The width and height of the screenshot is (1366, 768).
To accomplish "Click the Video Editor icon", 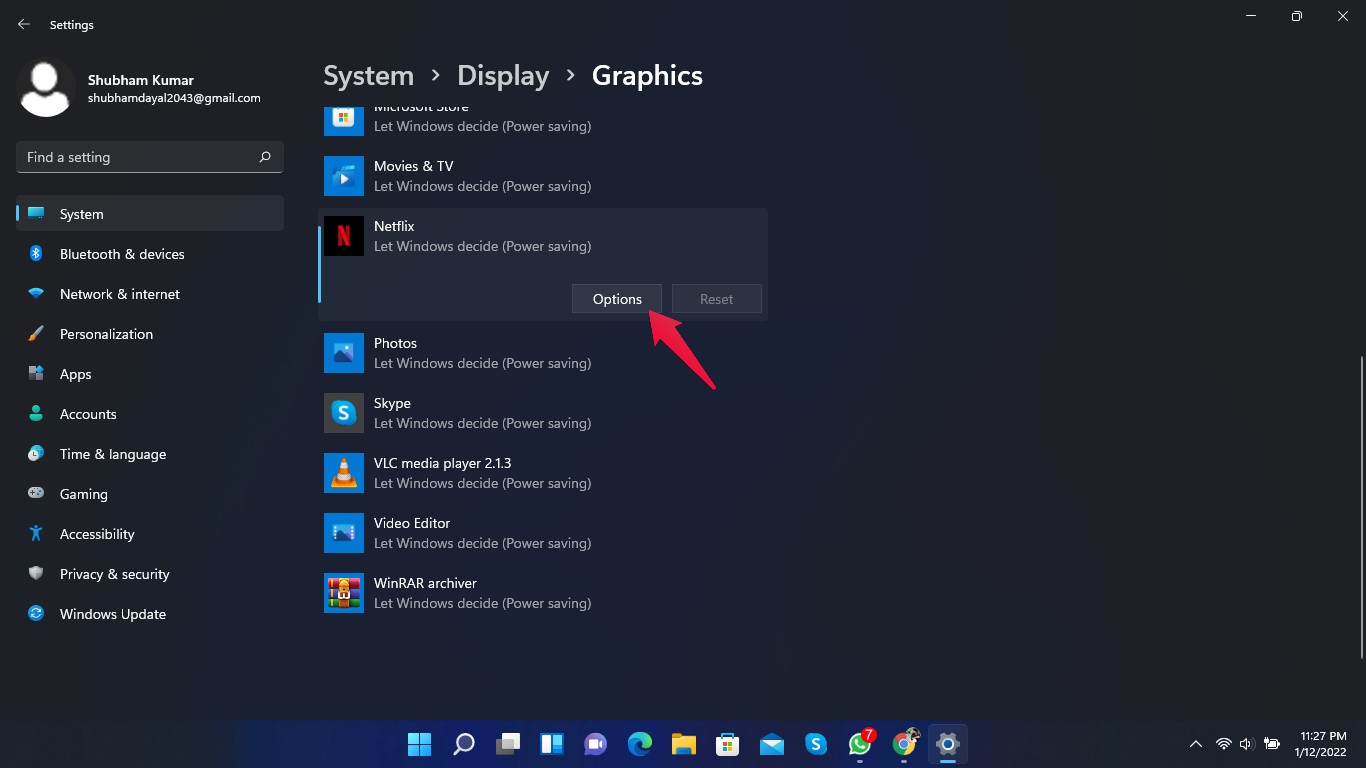I will pos(344,533).
